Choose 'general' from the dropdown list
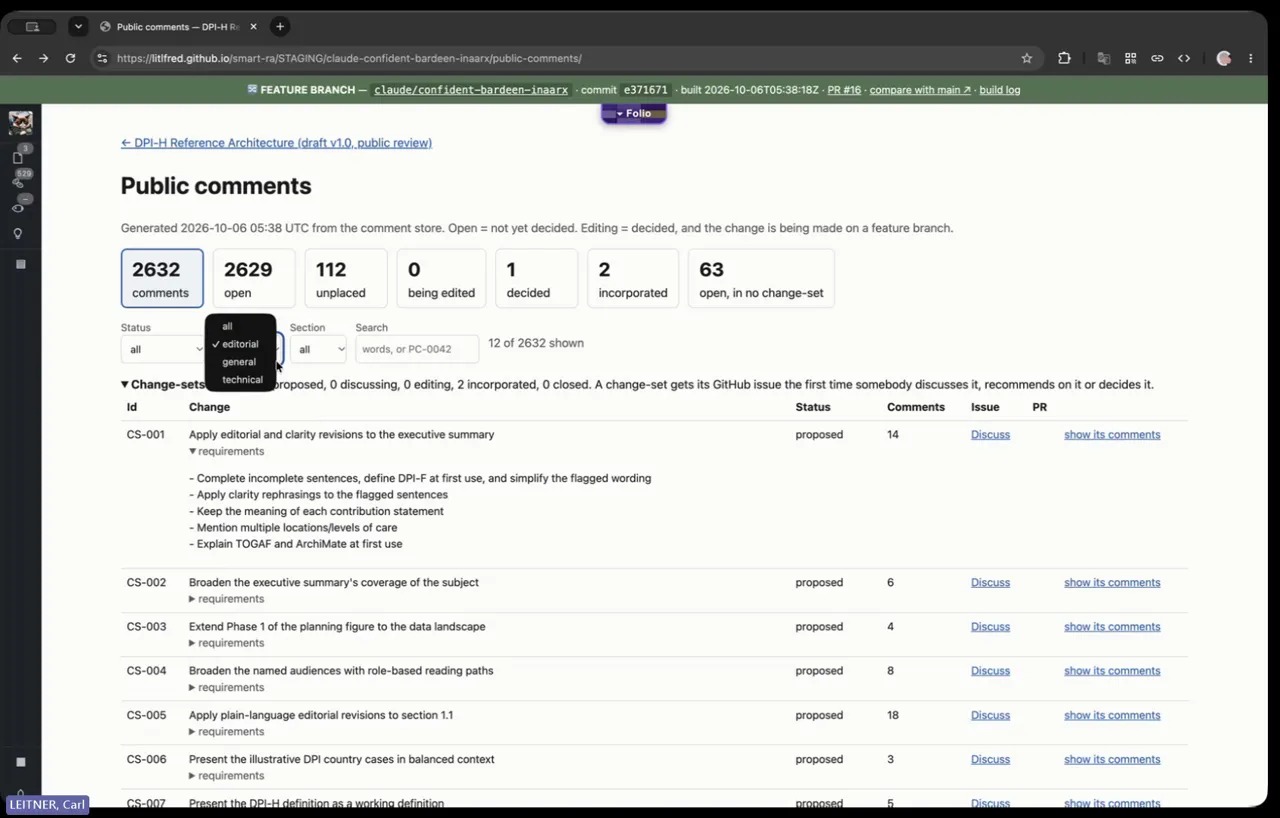 240,362
